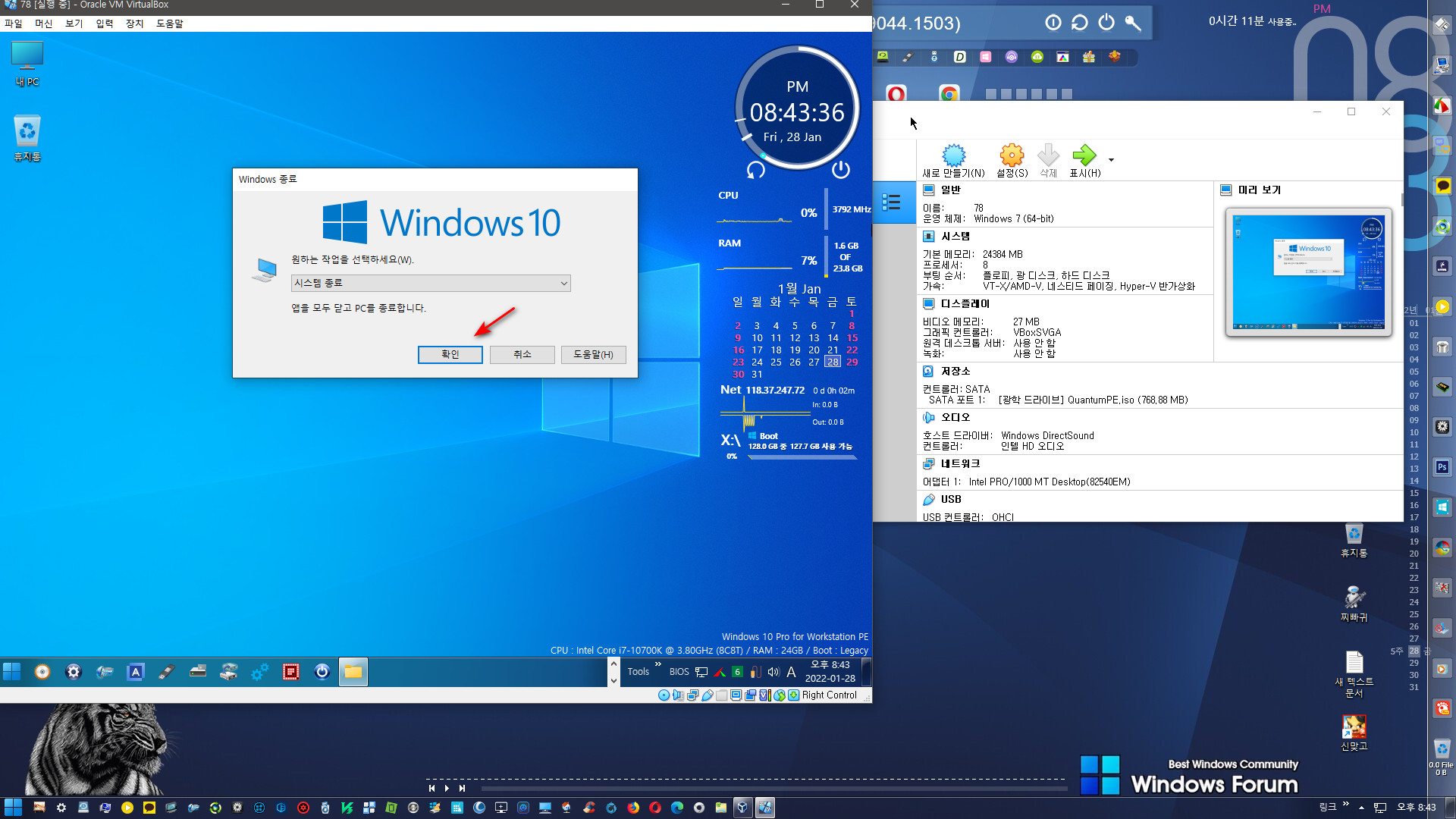Screen dimensions: 1456x819
Task: Click 취소 in the Windows 종료 dialog
Action: pyautogui.click(x=522, y=354)
